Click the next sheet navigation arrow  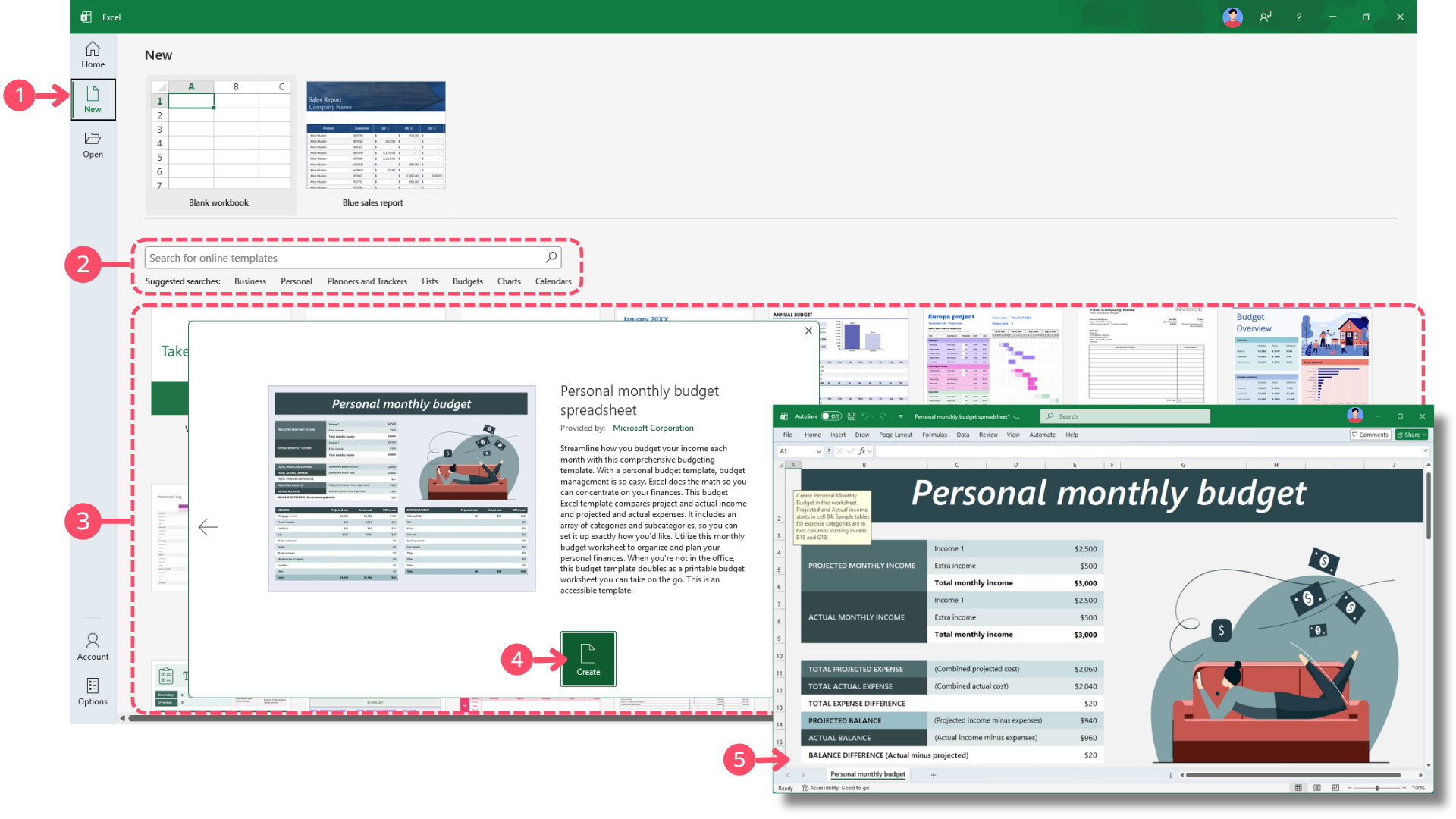point(803,775)
